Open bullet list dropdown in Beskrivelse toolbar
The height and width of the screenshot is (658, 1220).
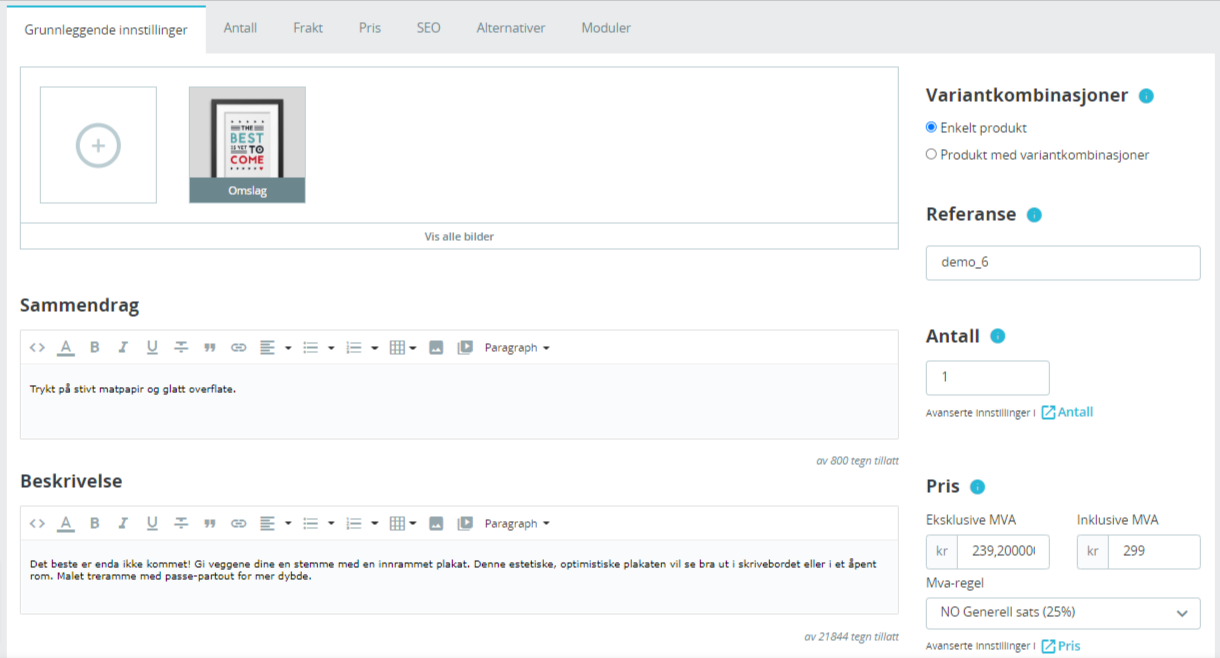click(318, 524)
